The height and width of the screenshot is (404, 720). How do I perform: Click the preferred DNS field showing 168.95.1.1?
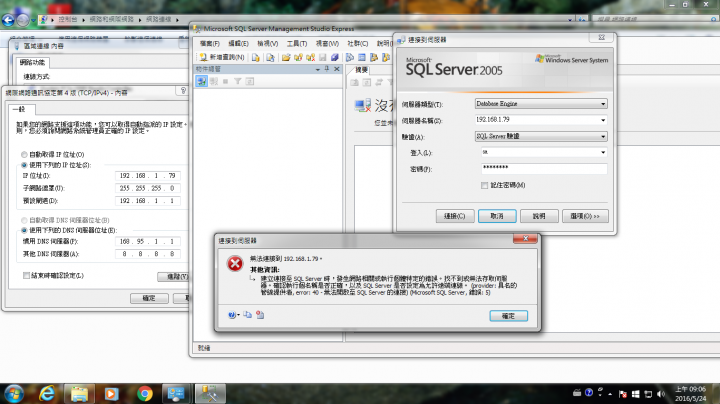pos(148,241)
